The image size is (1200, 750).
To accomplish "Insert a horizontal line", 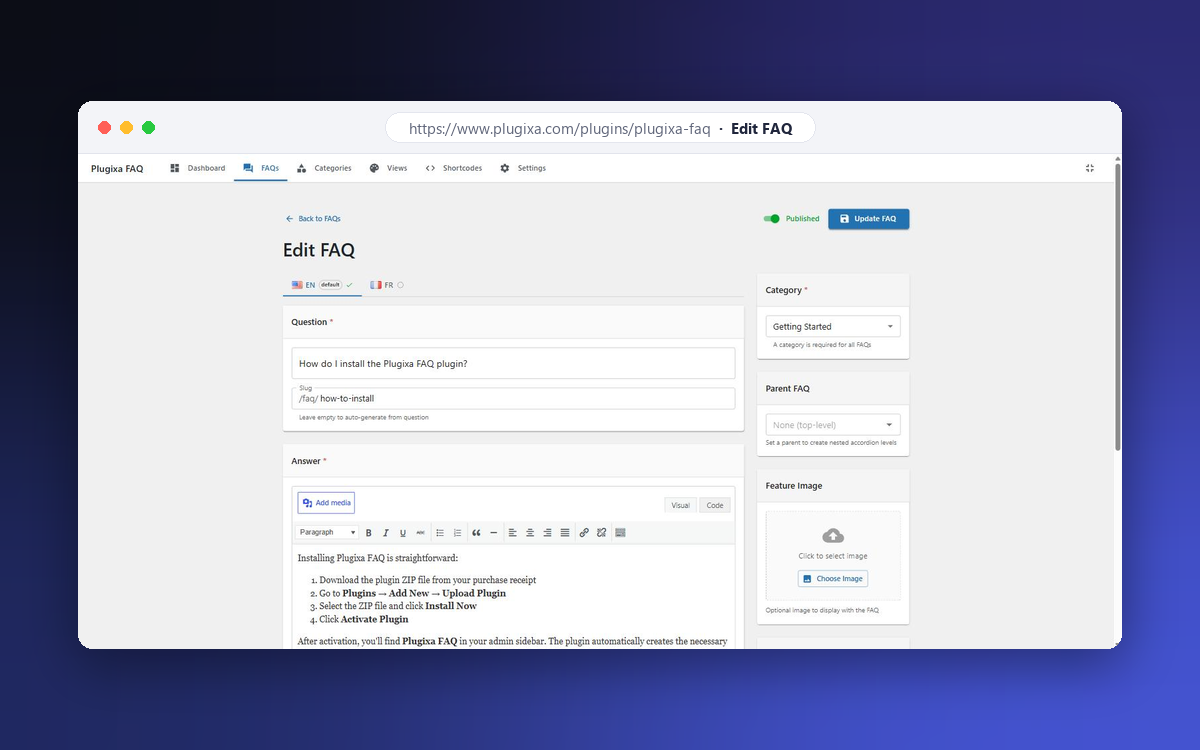I will (494, 533).
